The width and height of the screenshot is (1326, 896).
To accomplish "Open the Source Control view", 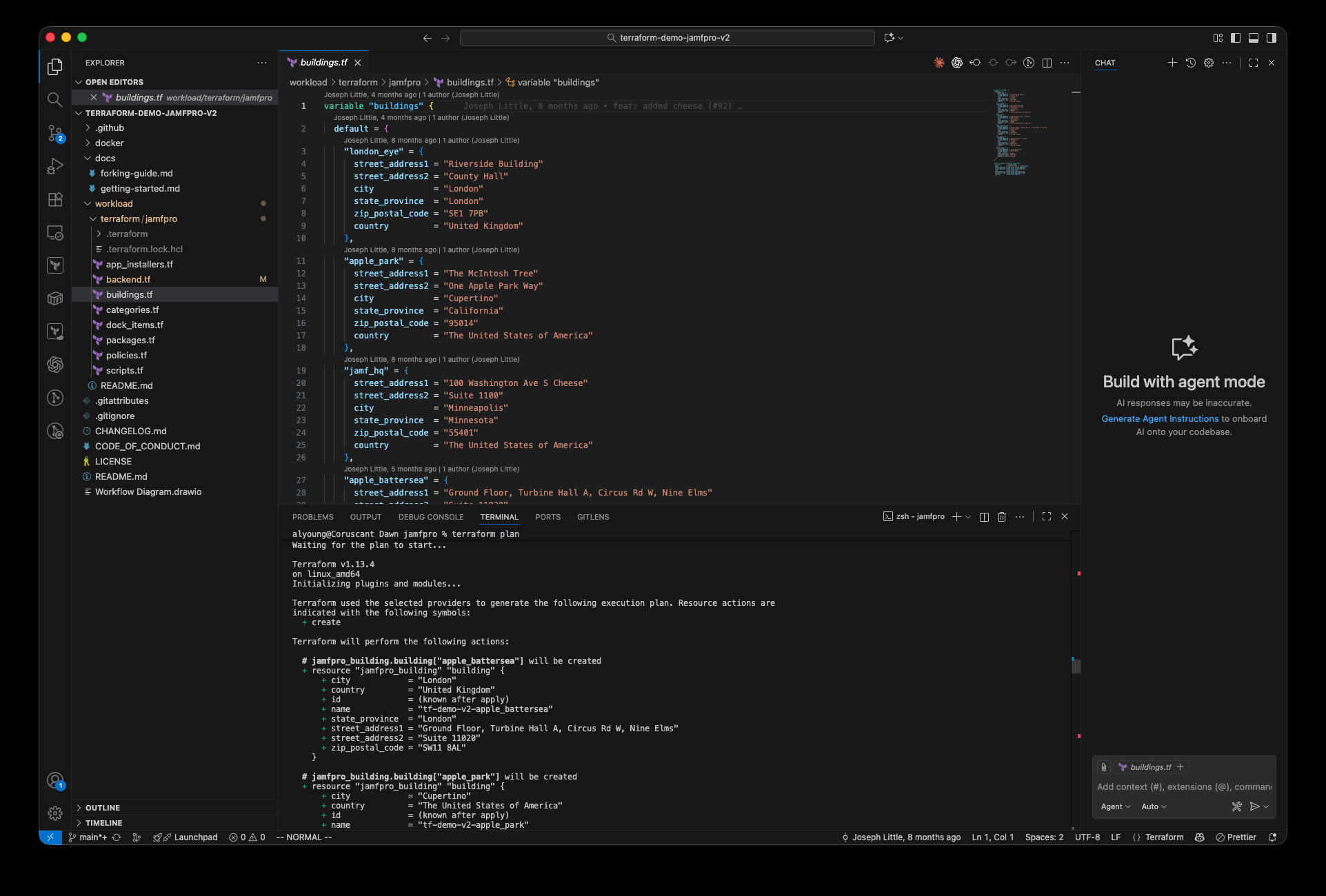I will click(55, 132).
